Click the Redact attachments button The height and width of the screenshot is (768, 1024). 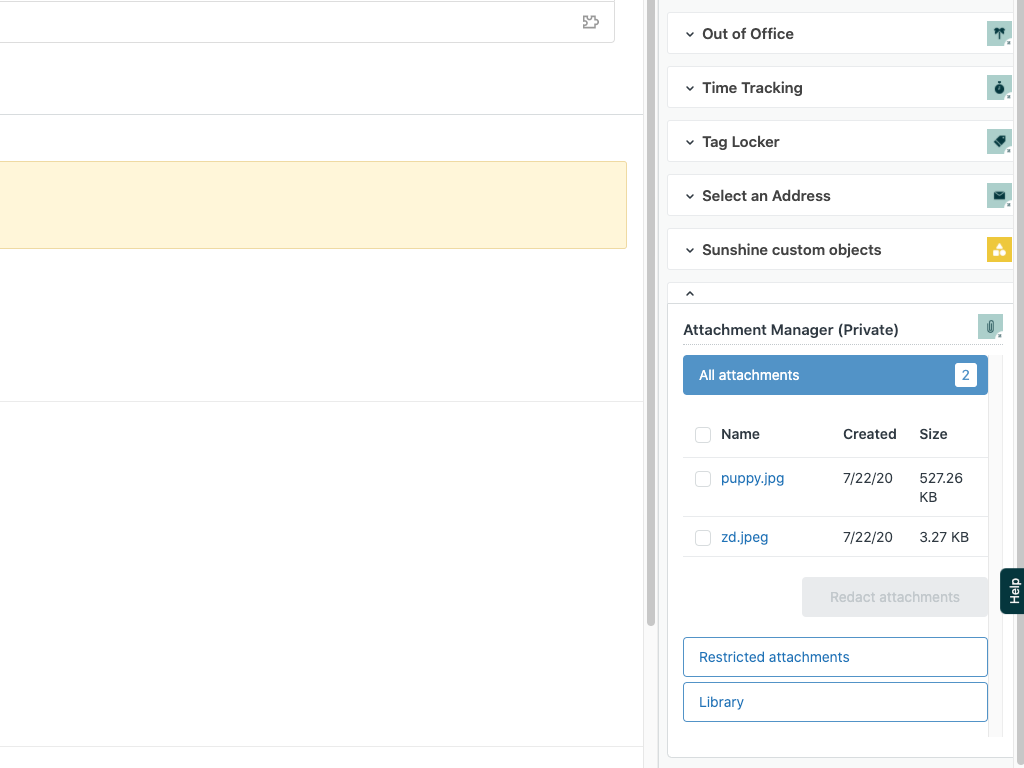pos(894,596)
